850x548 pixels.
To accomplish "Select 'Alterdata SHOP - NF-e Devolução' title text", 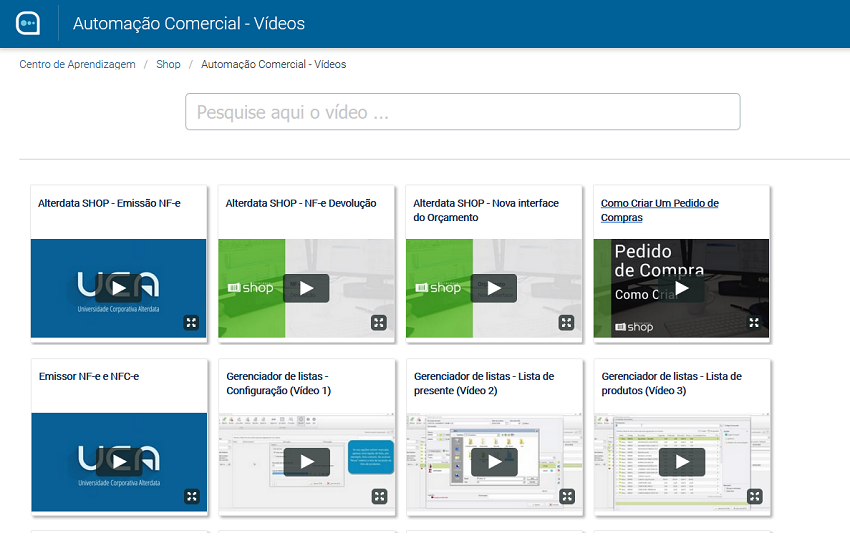I will click(x=301, y=203).
